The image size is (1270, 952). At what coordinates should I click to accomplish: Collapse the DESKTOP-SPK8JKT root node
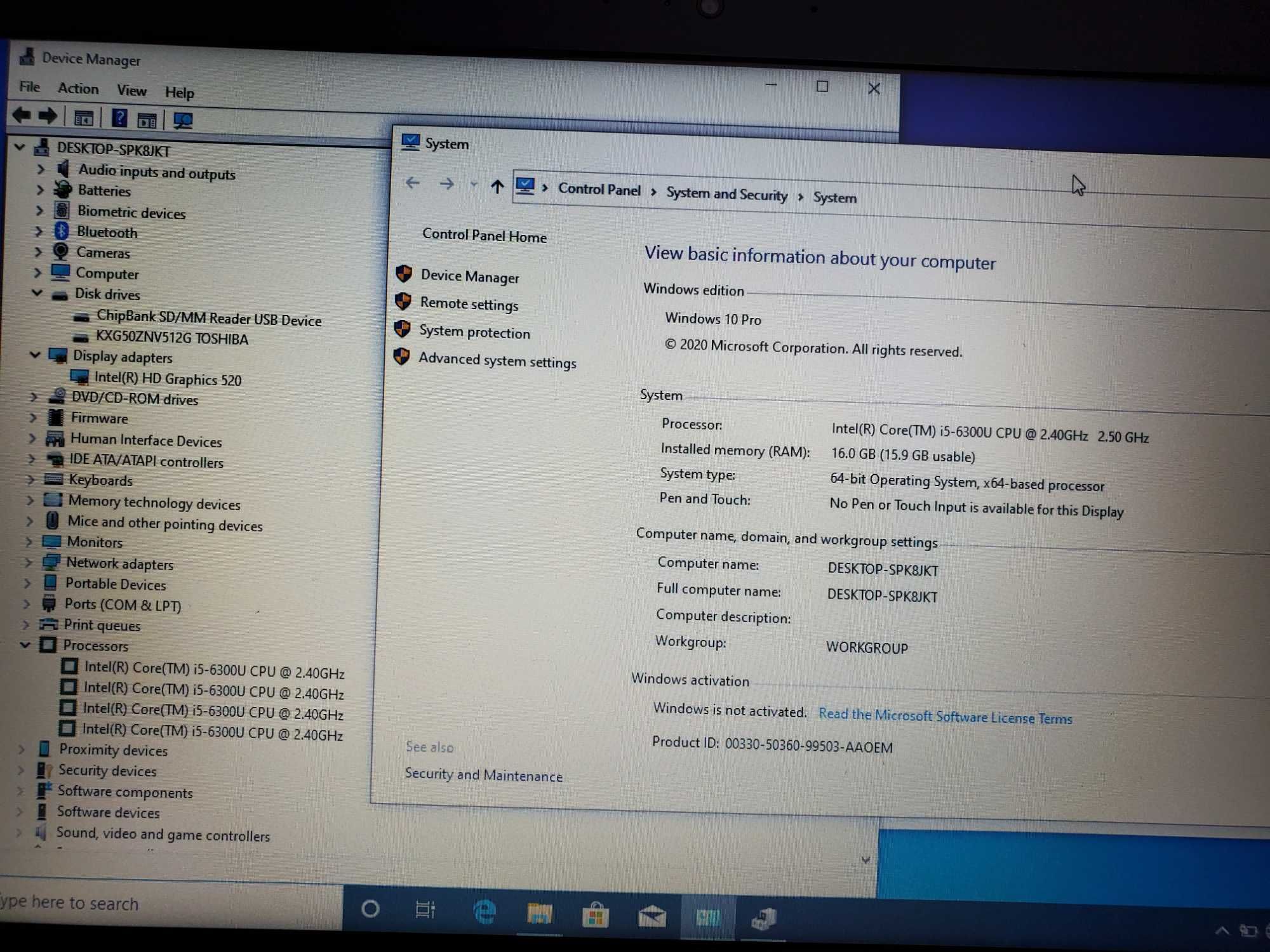(20, 147)
